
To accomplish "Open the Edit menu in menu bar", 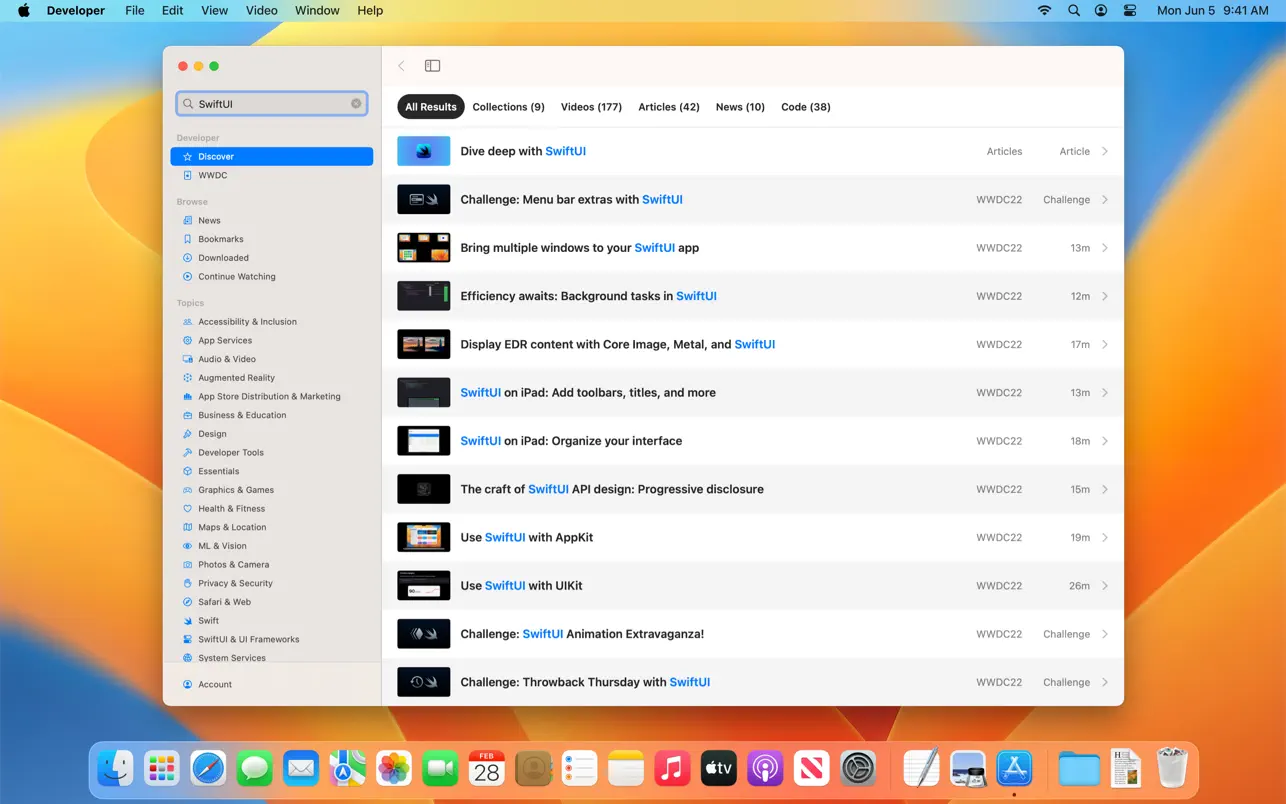I will 173,10.
